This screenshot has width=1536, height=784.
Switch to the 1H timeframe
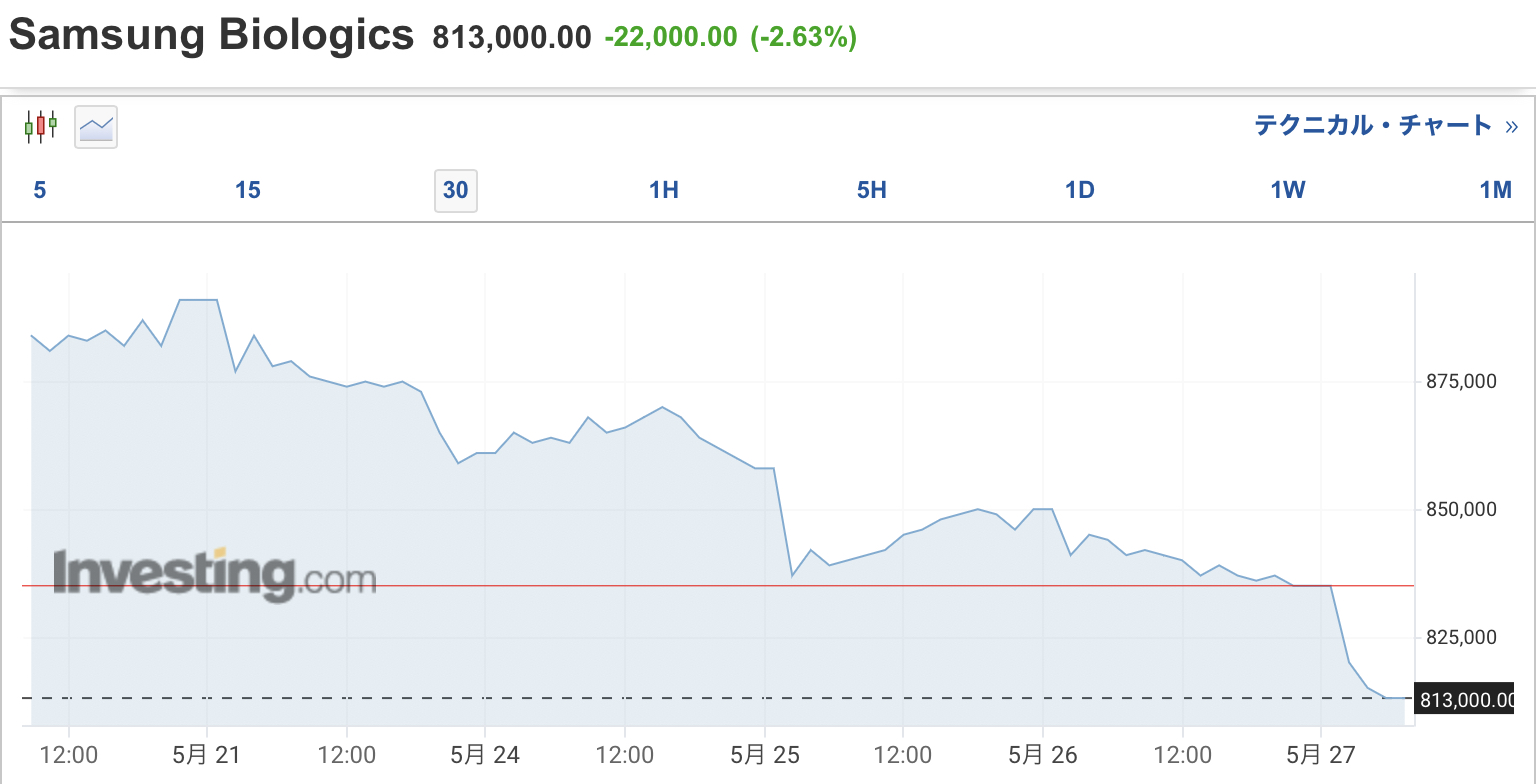[664, 190]
